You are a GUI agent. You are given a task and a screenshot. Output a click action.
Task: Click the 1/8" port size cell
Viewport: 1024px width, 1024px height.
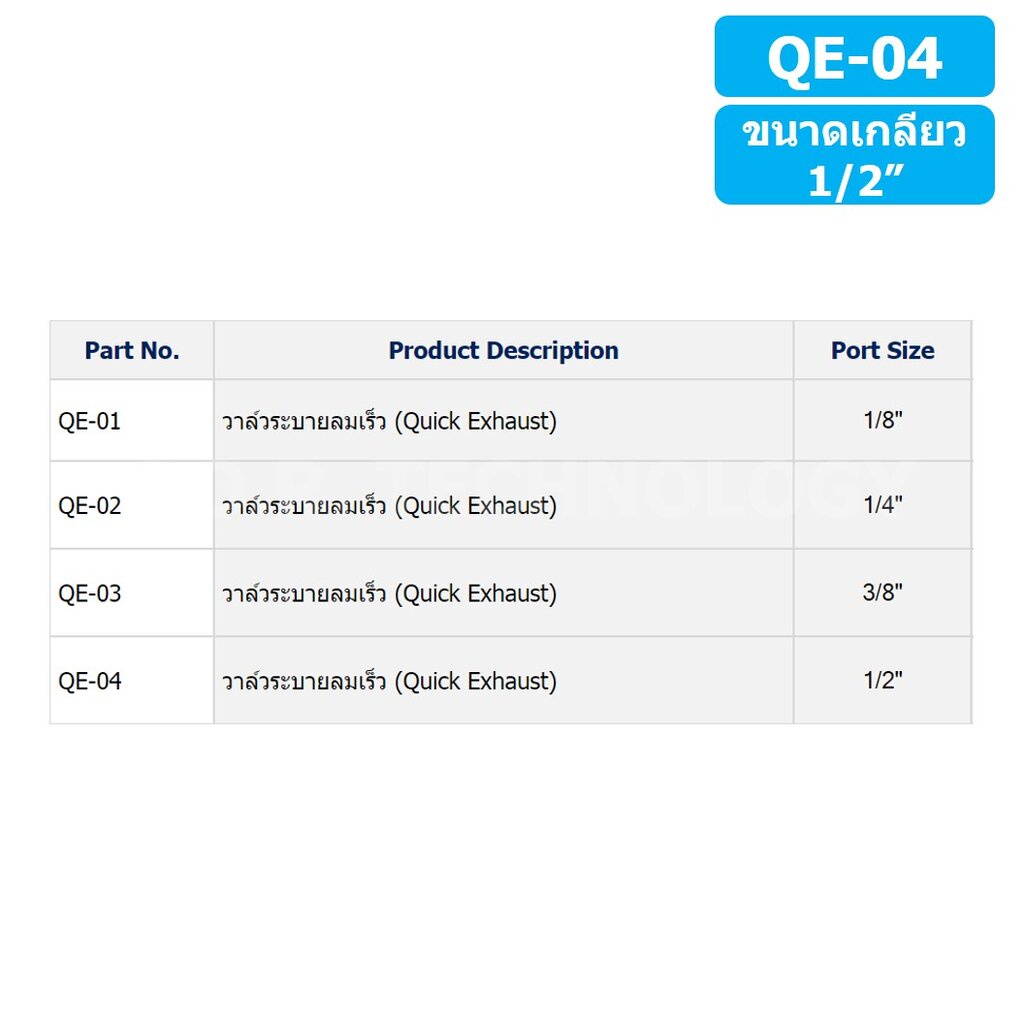pos(882,421)
